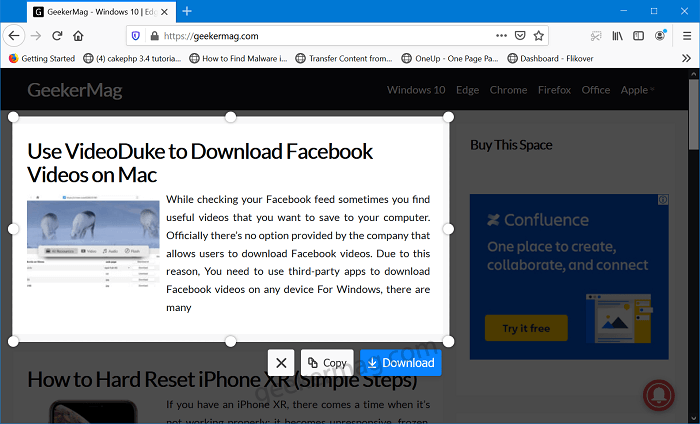Image resolution: width=700 pixels, height=424 pixels.
Task: Show site security padlock info
Action: click(154, 36)
